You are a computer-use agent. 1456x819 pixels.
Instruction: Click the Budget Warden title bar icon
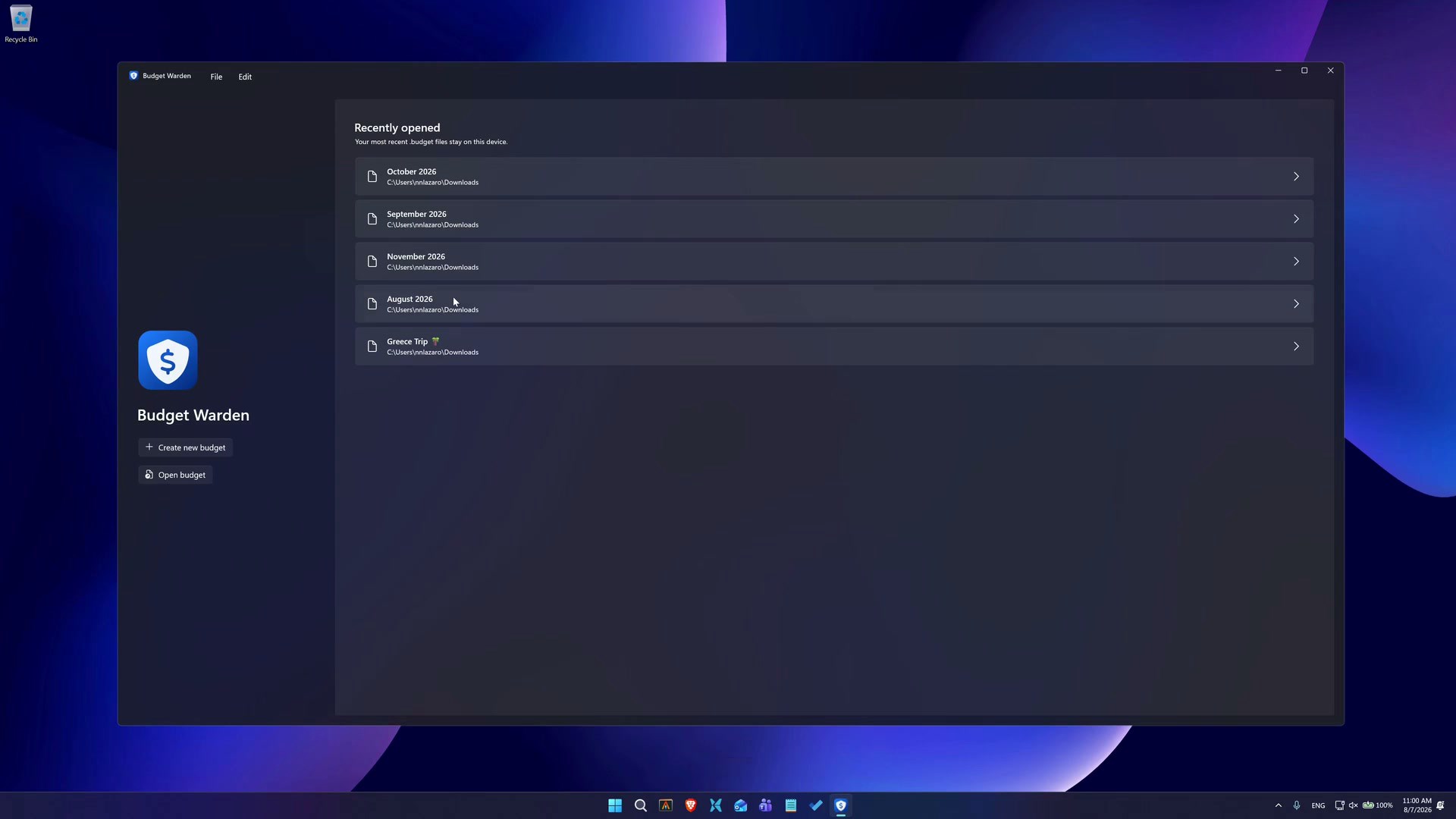pos(133,76)
